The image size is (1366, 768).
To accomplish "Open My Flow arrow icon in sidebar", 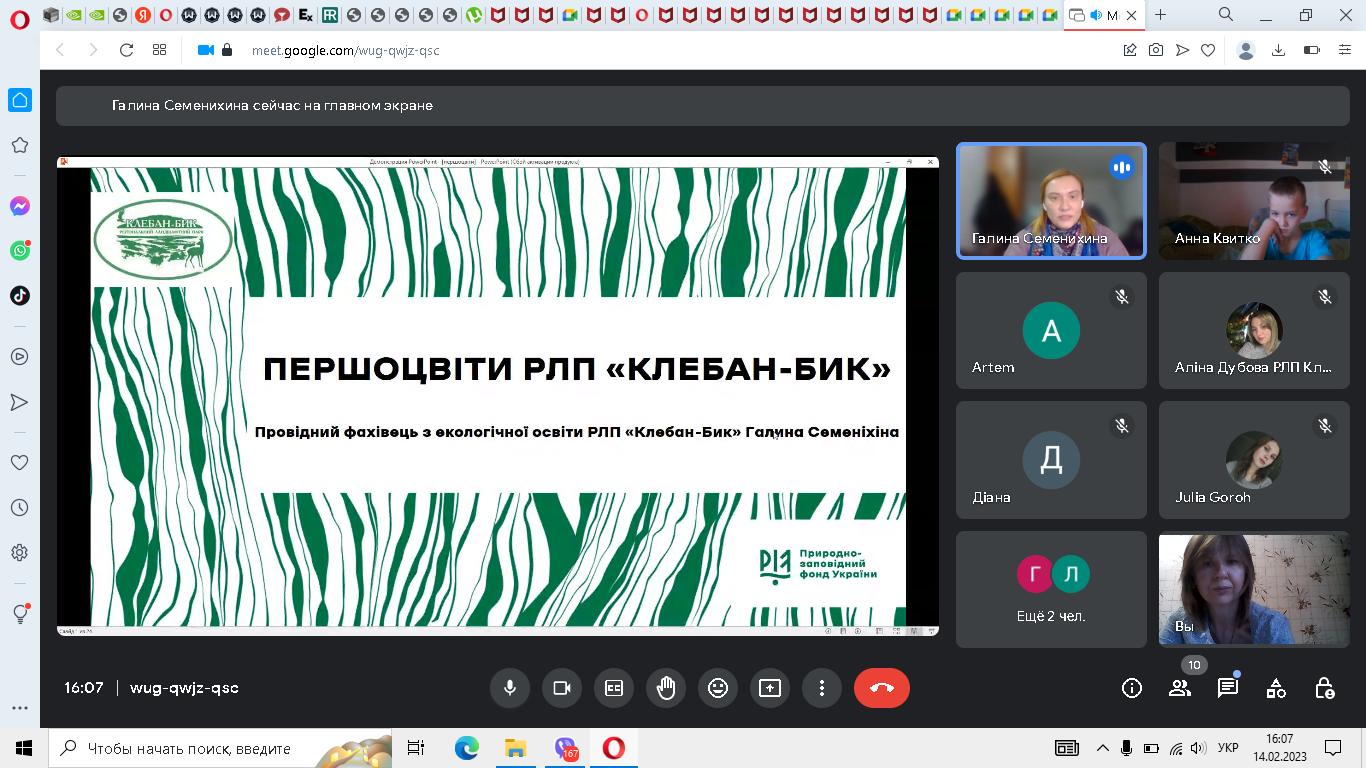I will 19,402.
